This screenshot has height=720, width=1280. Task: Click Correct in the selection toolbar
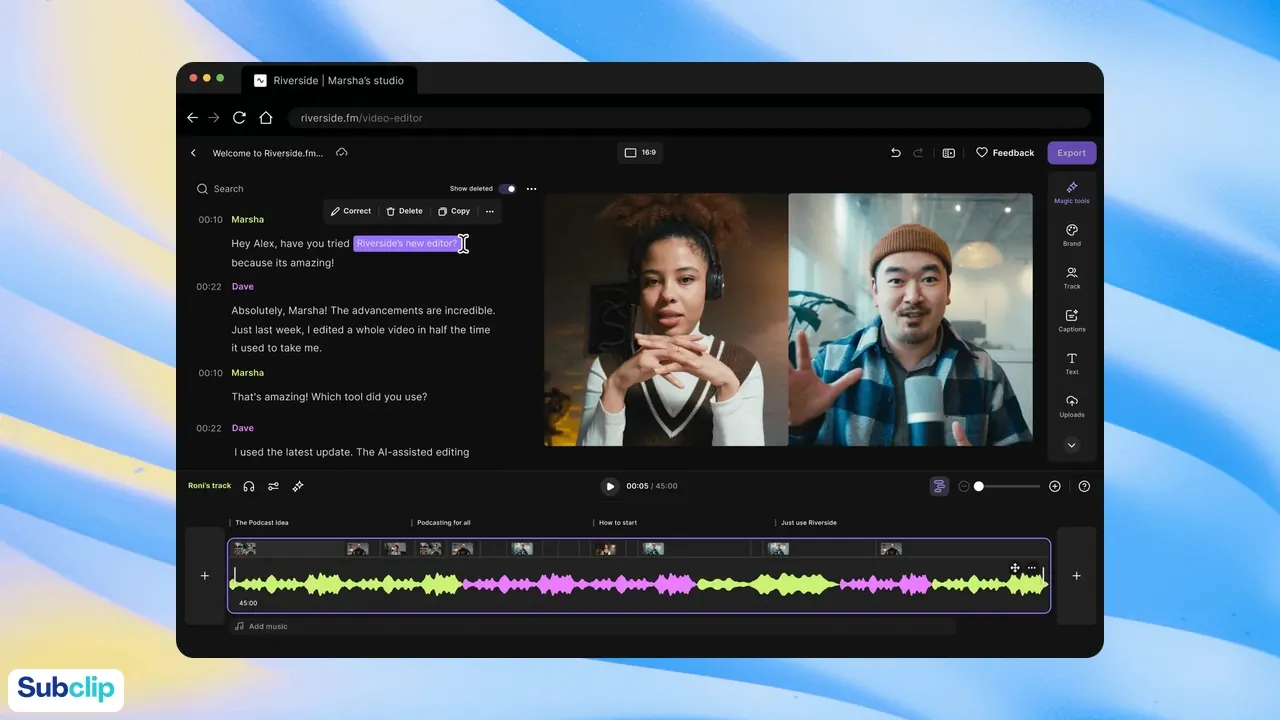click(x=351, y=211)
